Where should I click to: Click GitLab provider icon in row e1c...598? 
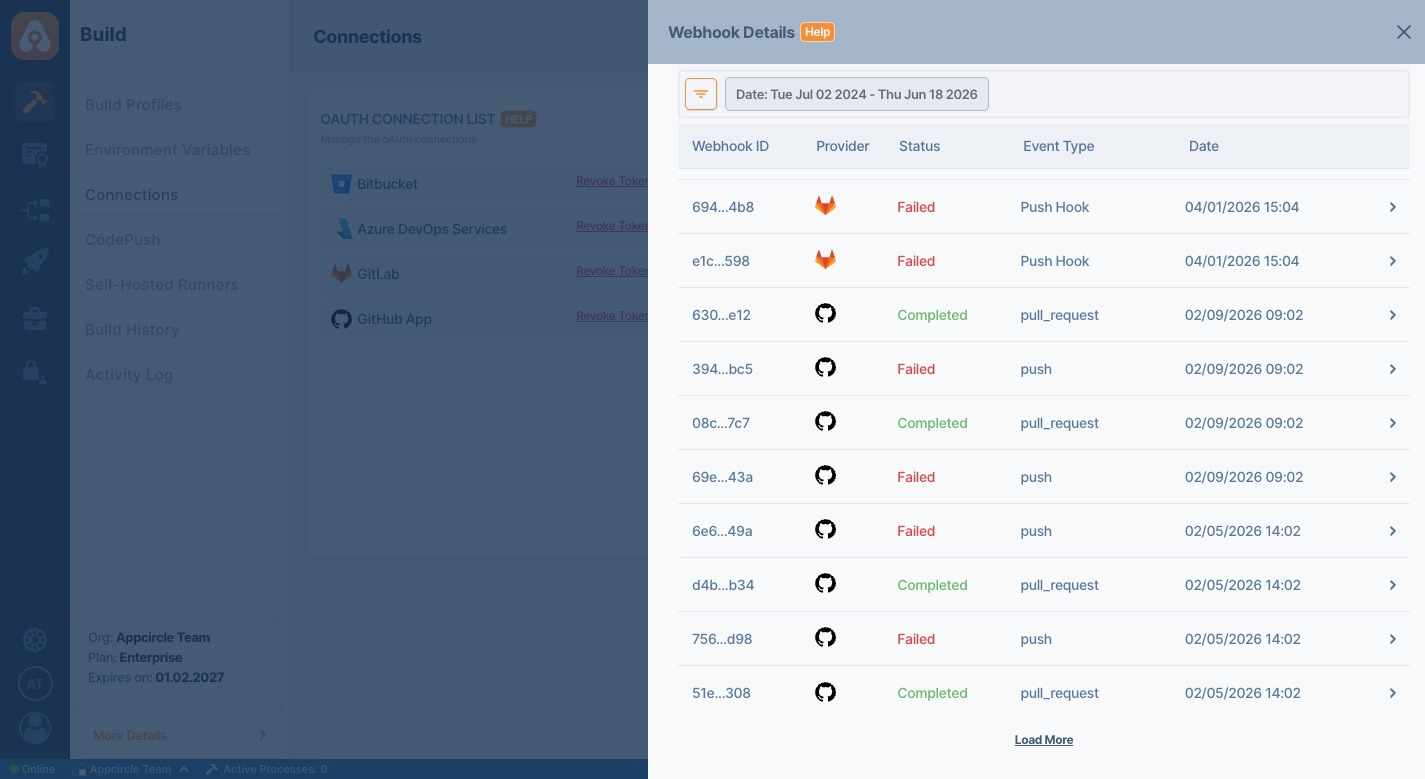coord(825,260)
